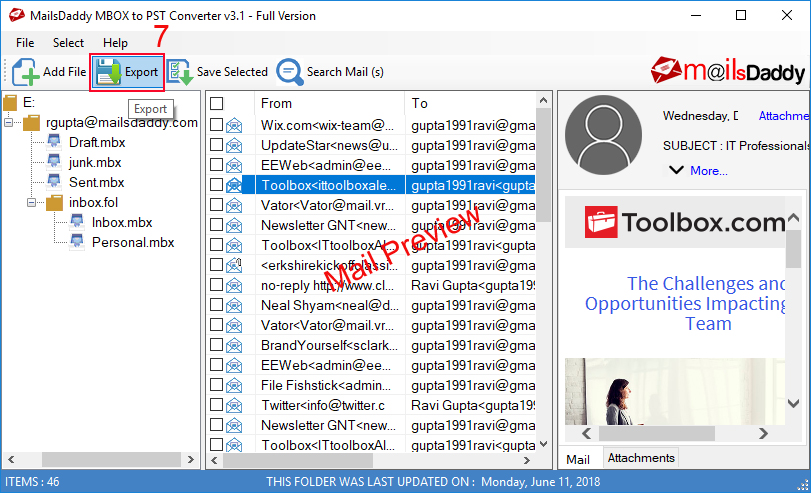Image resolution: width=811 pixels, height=493 pixels.
Task: Click the rgupta@mailsdaddy.com folder icon
Action: (x=32, y=123)
